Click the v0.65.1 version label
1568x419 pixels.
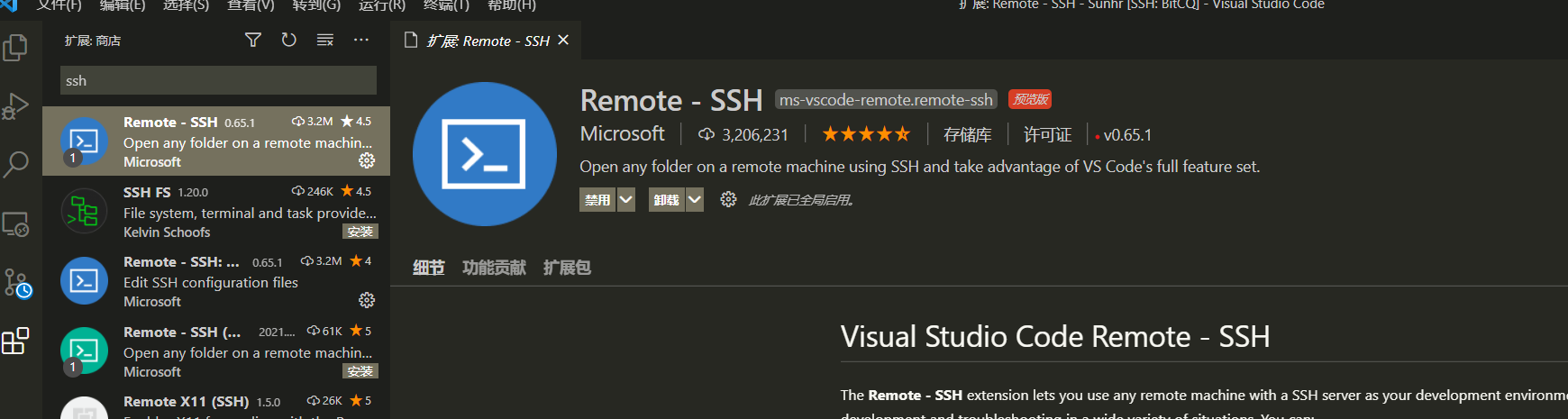coord(1127,135)
